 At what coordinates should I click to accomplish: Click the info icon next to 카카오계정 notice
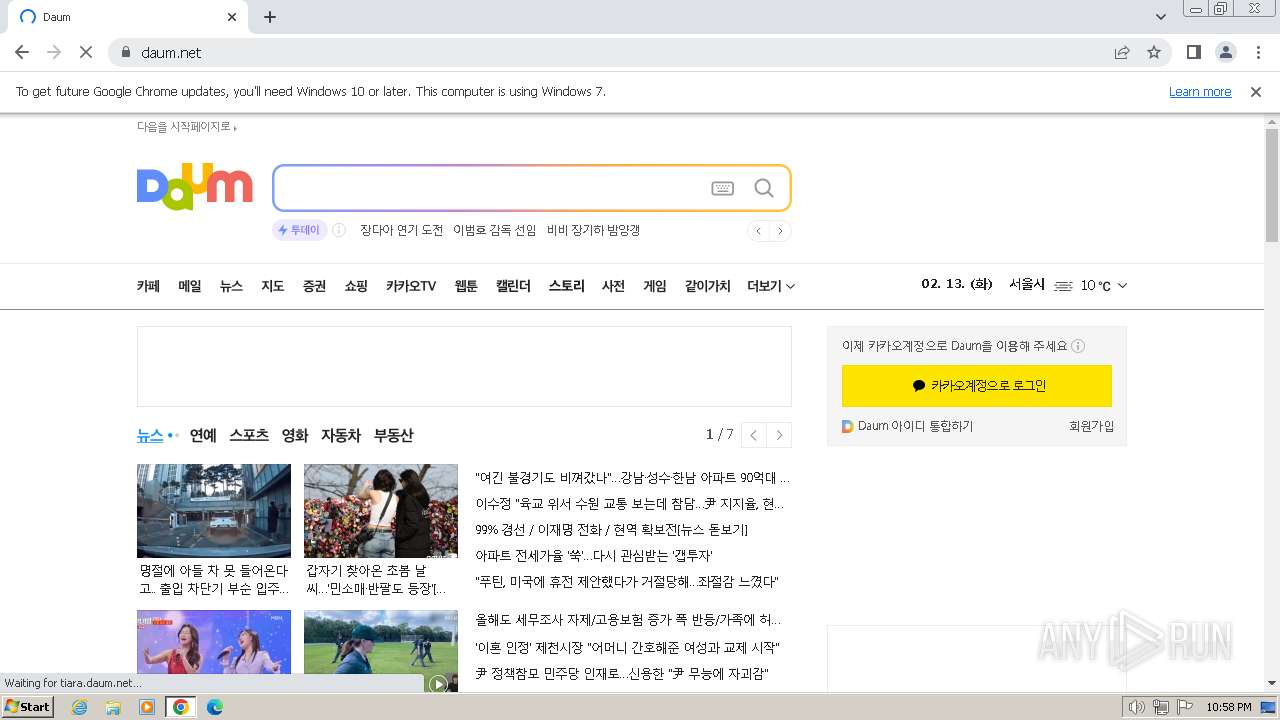(1078, 346)
